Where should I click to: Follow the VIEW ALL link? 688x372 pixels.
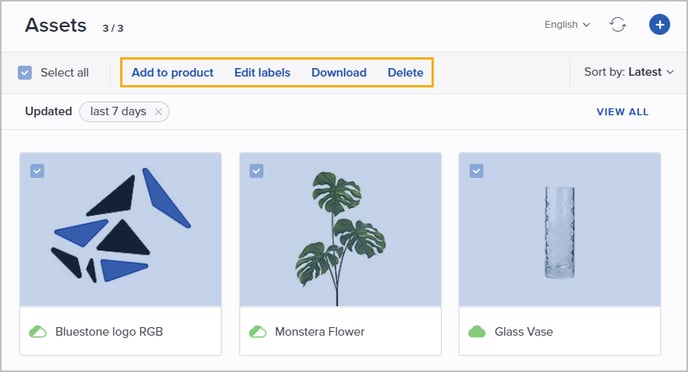622,112
